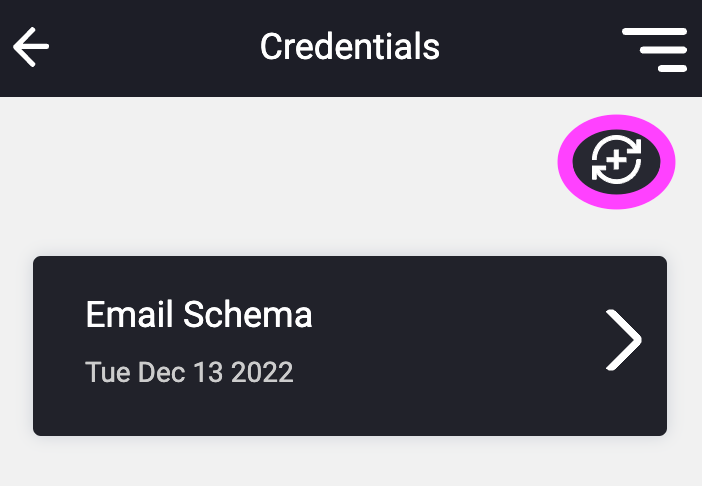Open the Email Schema chevron arrow
Image resolution: width=702 pixels, height=486 pixels.
point(624,340)
